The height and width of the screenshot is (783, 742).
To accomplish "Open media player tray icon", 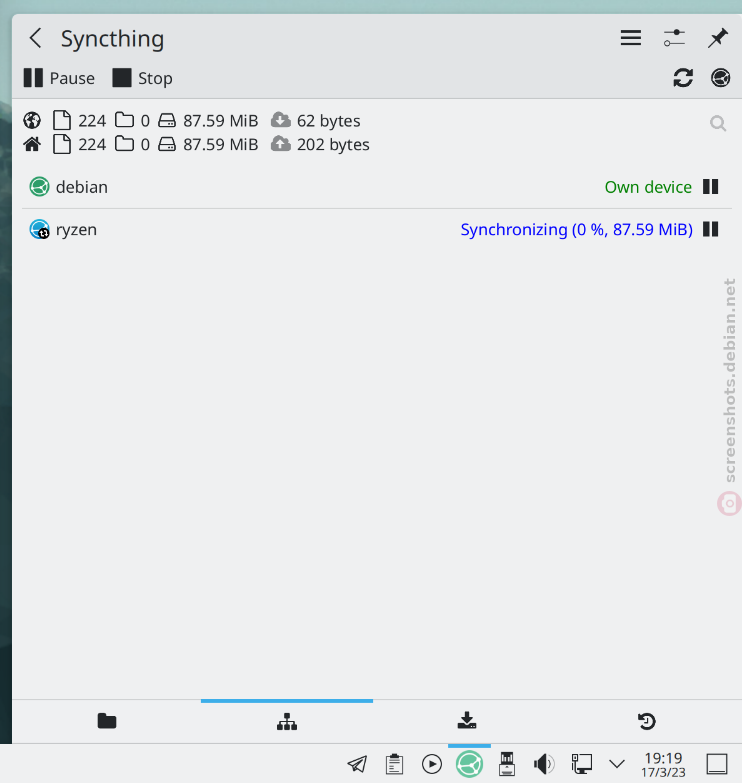I will point(432,764).
